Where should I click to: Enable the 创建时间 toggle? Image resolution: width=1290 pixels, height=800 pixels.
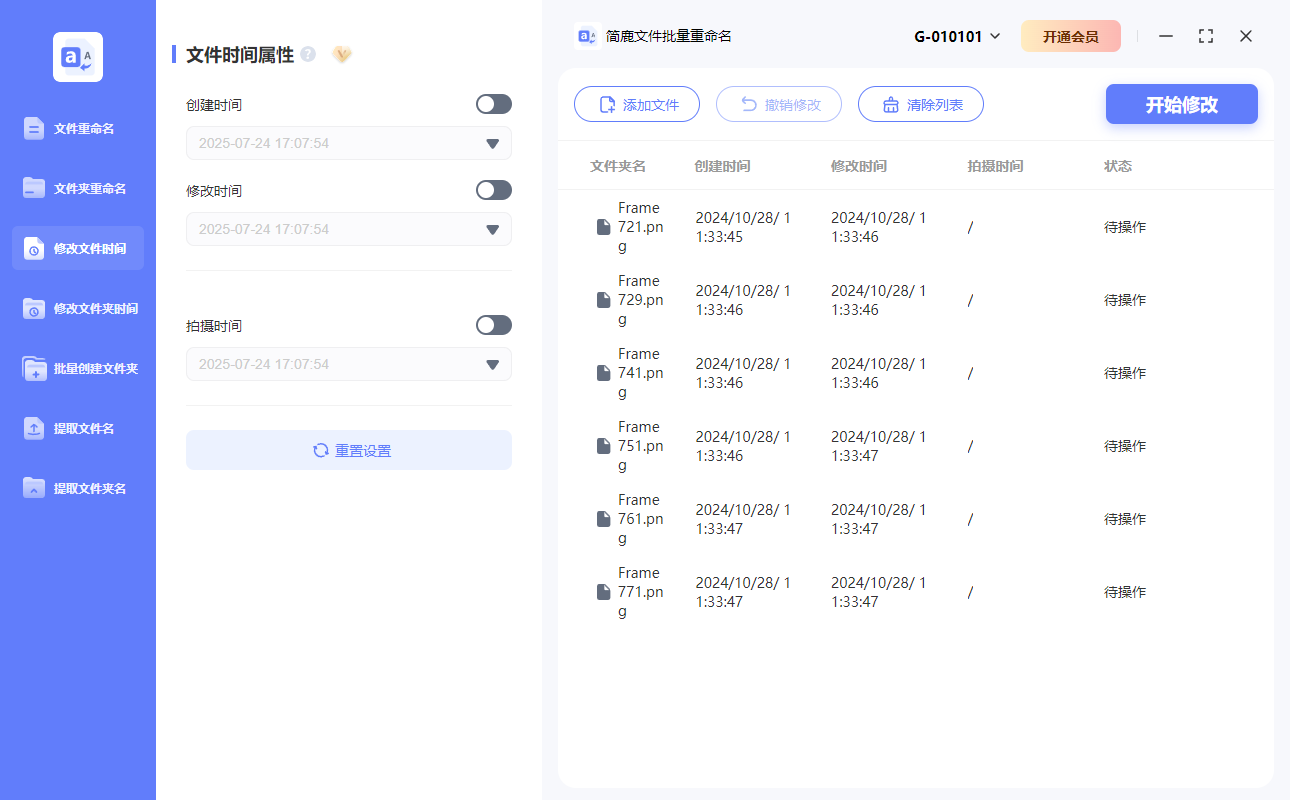coord(494,104)
